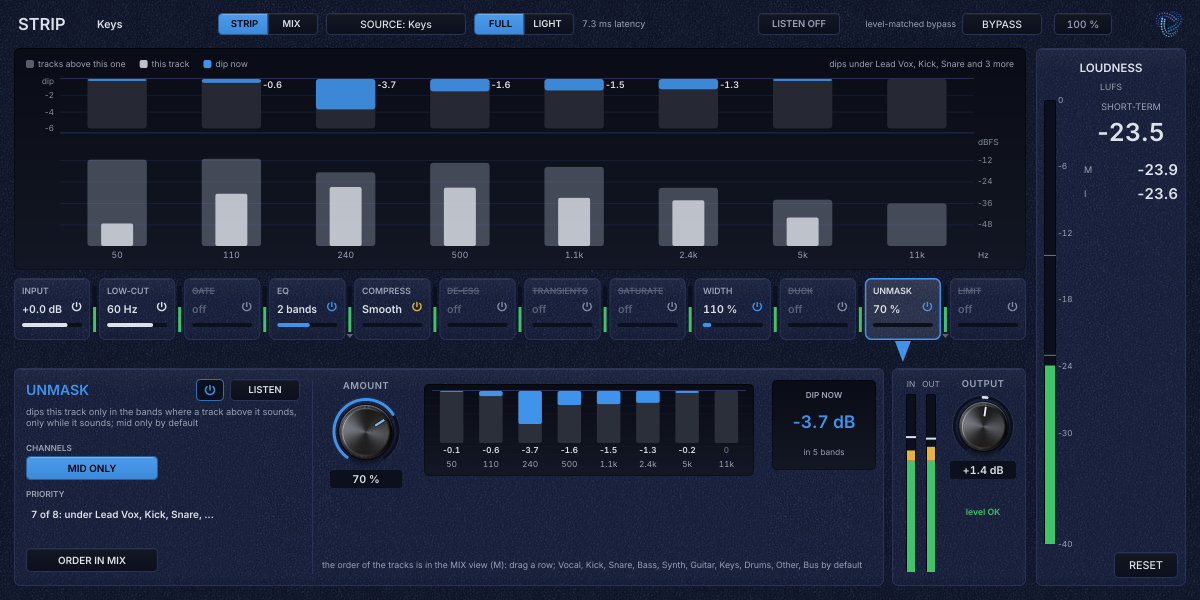Click the +1.4 dB output value field
The height and width of the screenshot is (600, 1200).
click(x=982, y=470)
